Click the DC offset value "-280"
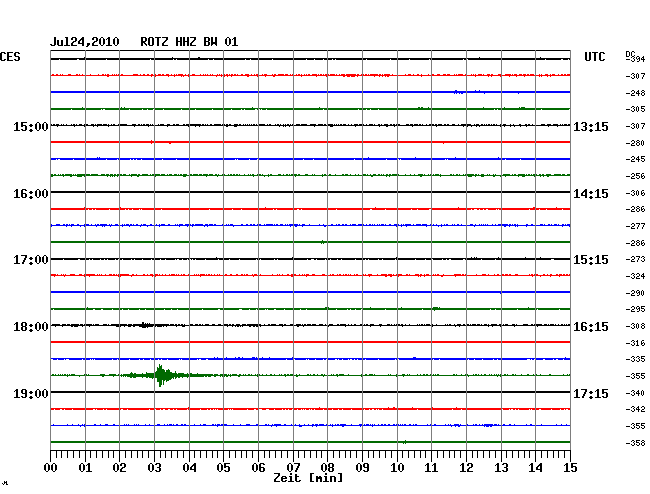 635,143
